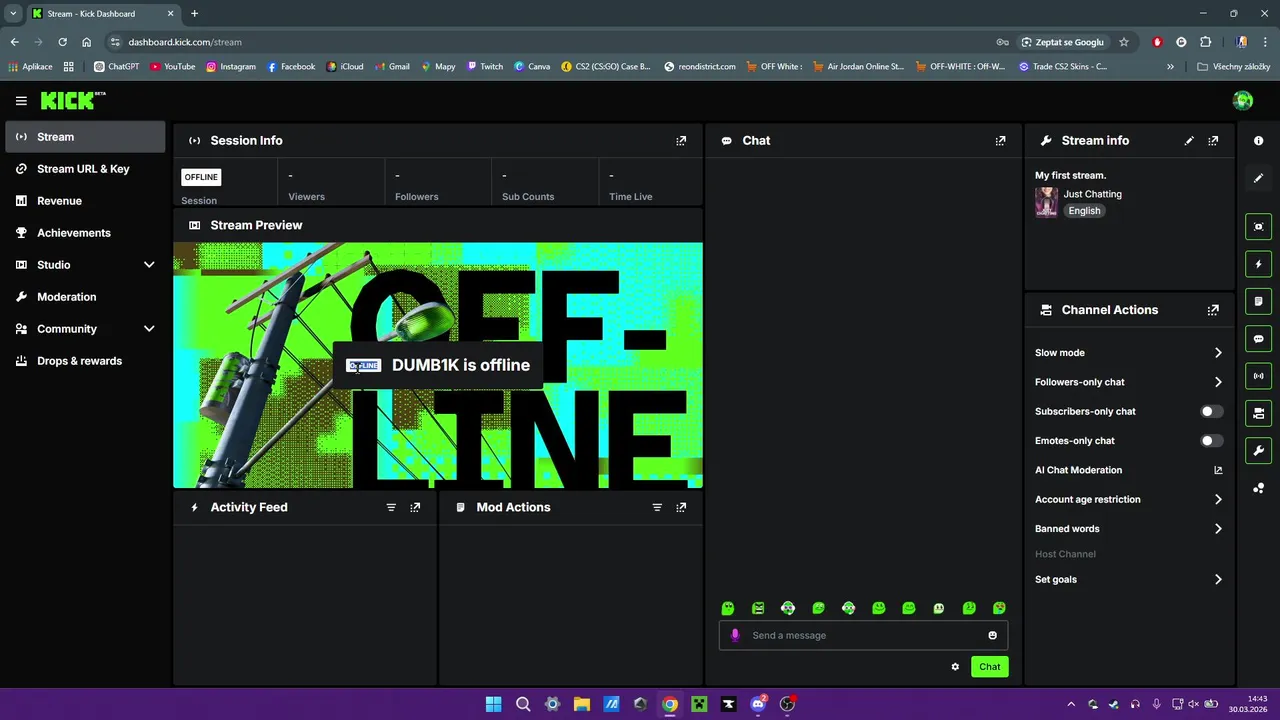The height and width of the screenshot is (720, 1280).
Task: Open a new browser tab
Action: click(x=194, y=14)
